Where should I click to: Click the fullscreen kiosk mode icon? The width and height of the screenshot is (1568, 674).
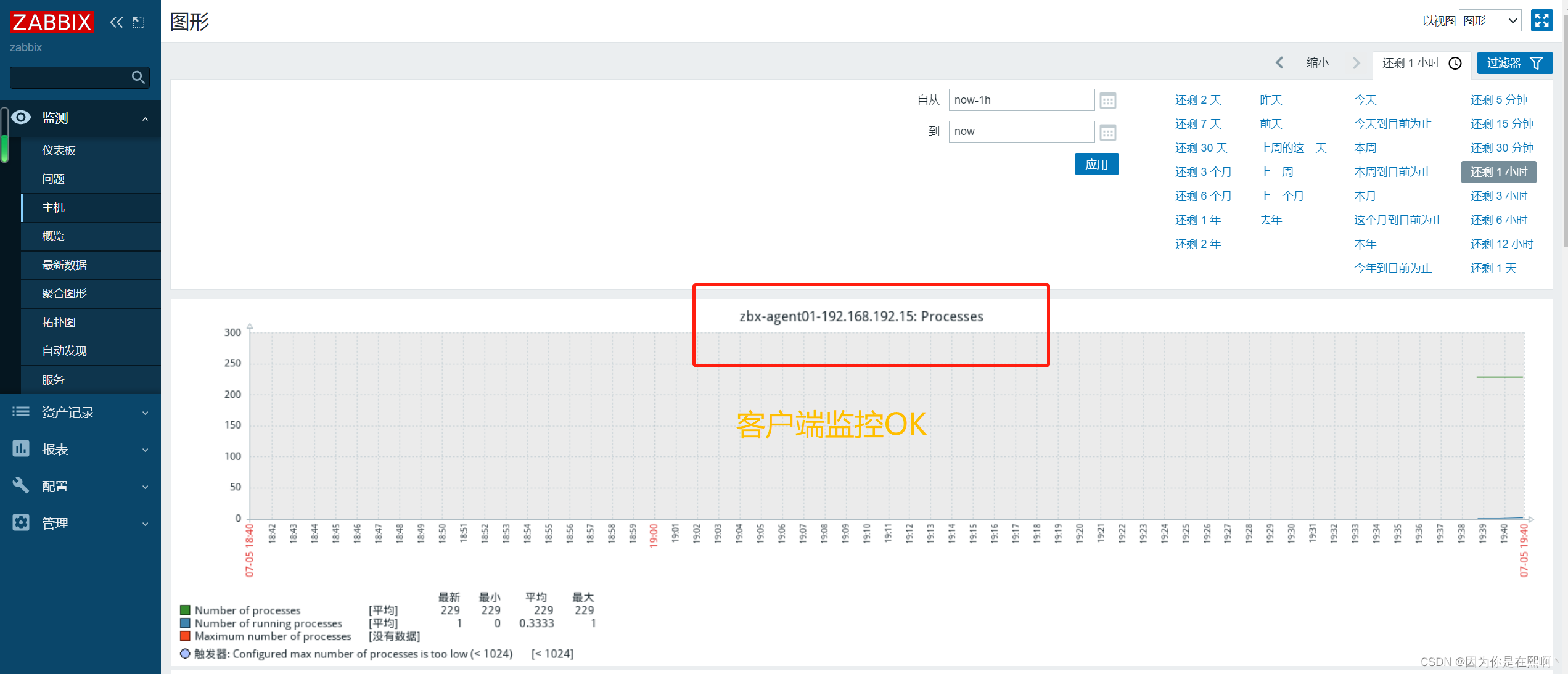[1541, 20]
